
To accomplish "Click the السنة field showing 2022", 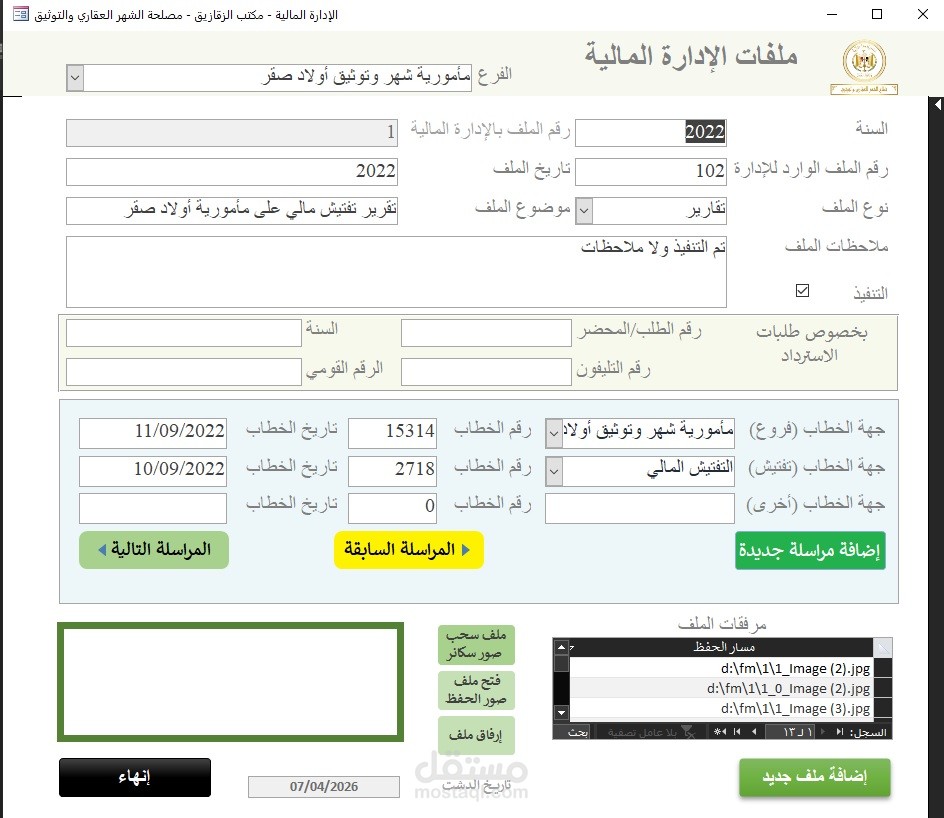I will [651, 132].
